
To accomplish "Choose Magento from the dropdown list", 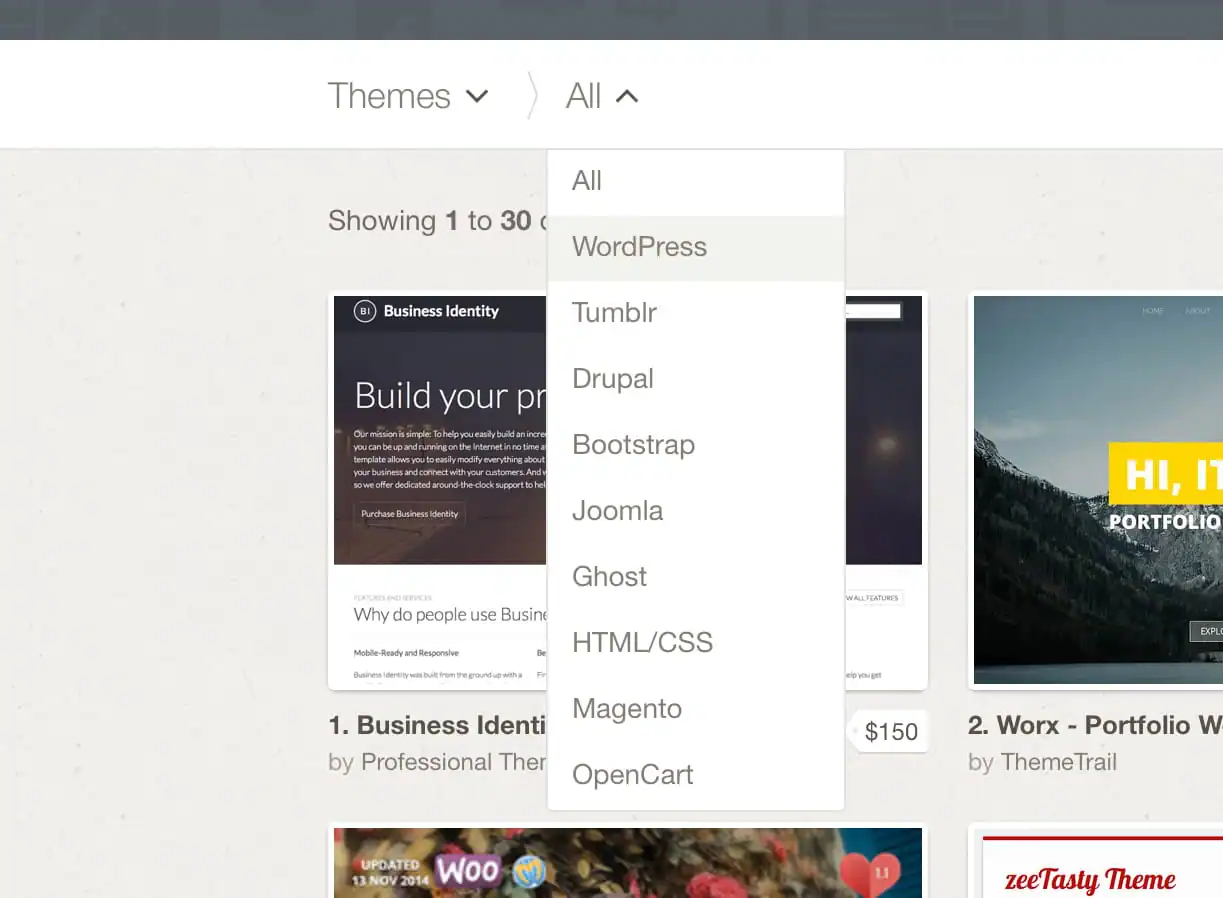I will pyautogui.click(x=696, y=709).
